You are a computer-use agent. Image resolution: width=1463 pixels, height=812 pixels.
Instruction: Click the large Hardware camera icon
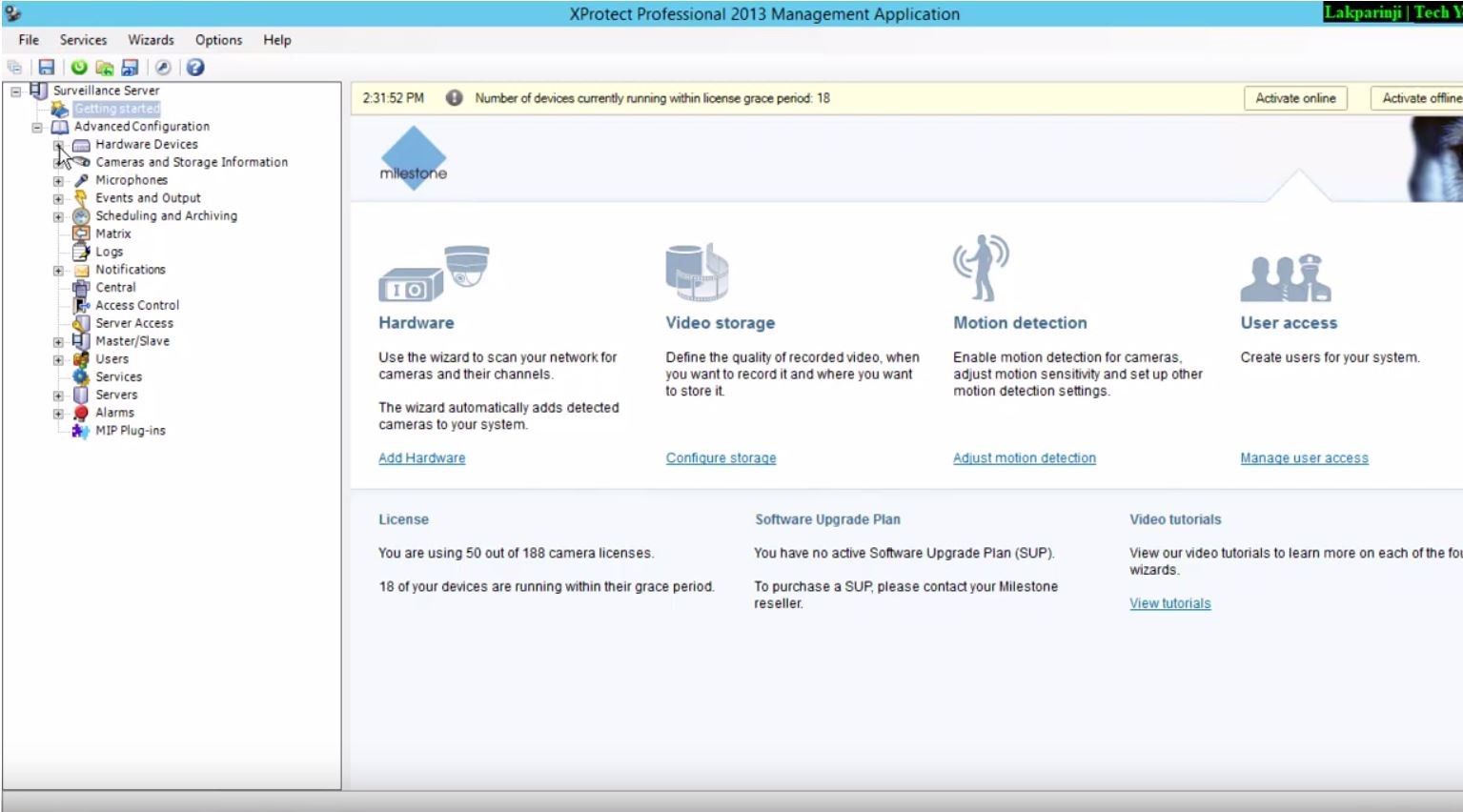click(x=435, y=274)
